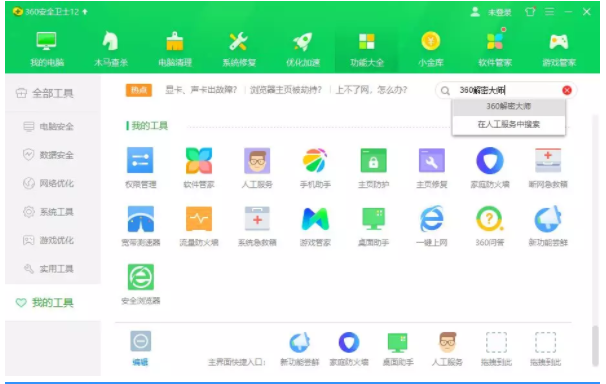The image size is (606, 384).
Task: Click the vertical scrollbar thumb
Action: (596, 345)
